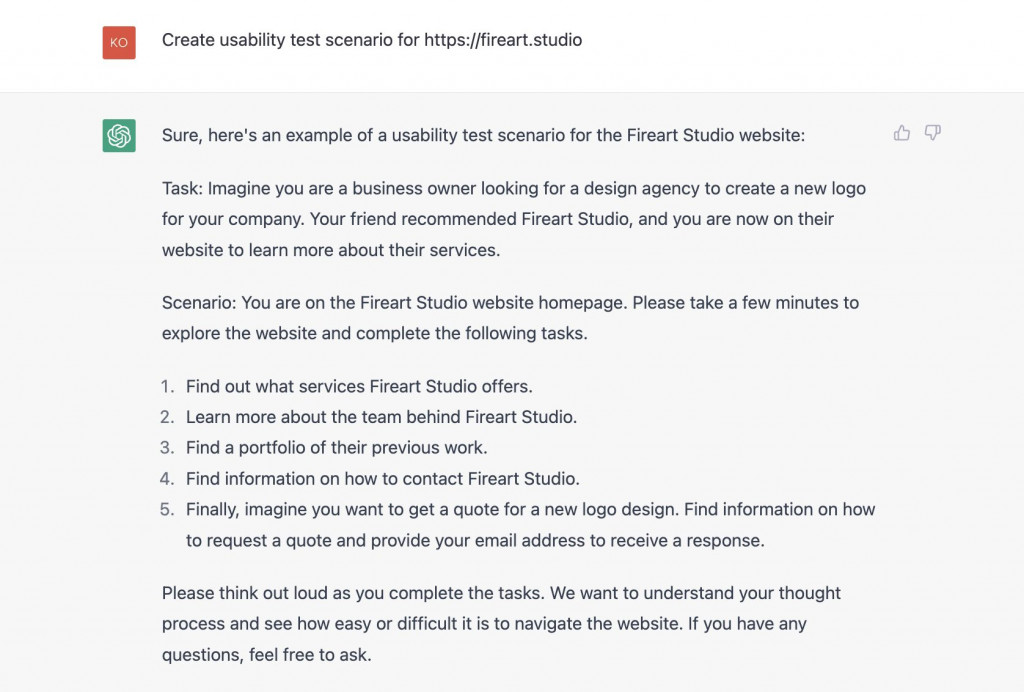The width and height of the screenshot is (1024, 692).
Task: Select the thumbs up feedback icon
Action: pos(902,132)
